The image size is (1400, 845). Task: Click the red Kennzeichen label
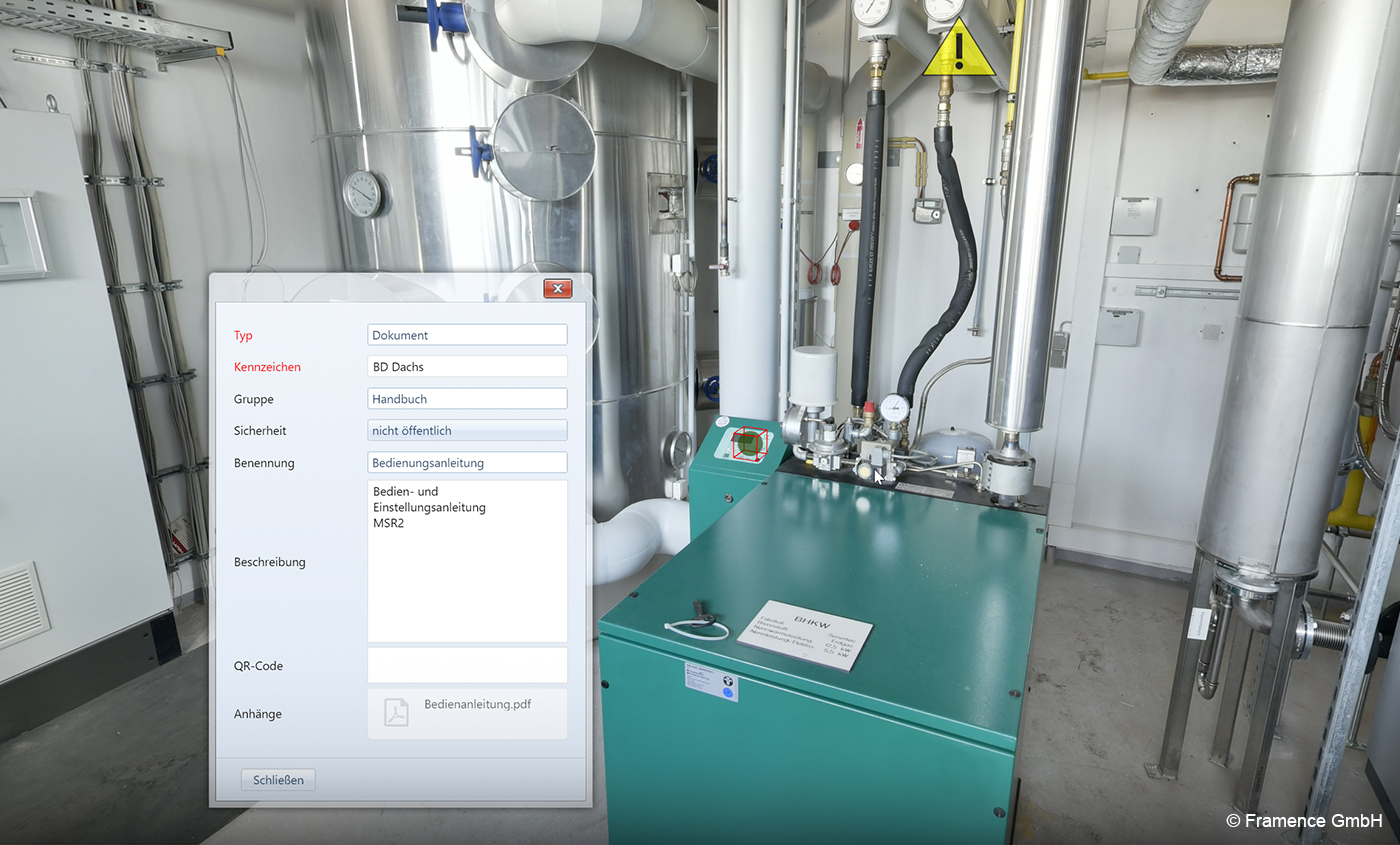[267, 367]
